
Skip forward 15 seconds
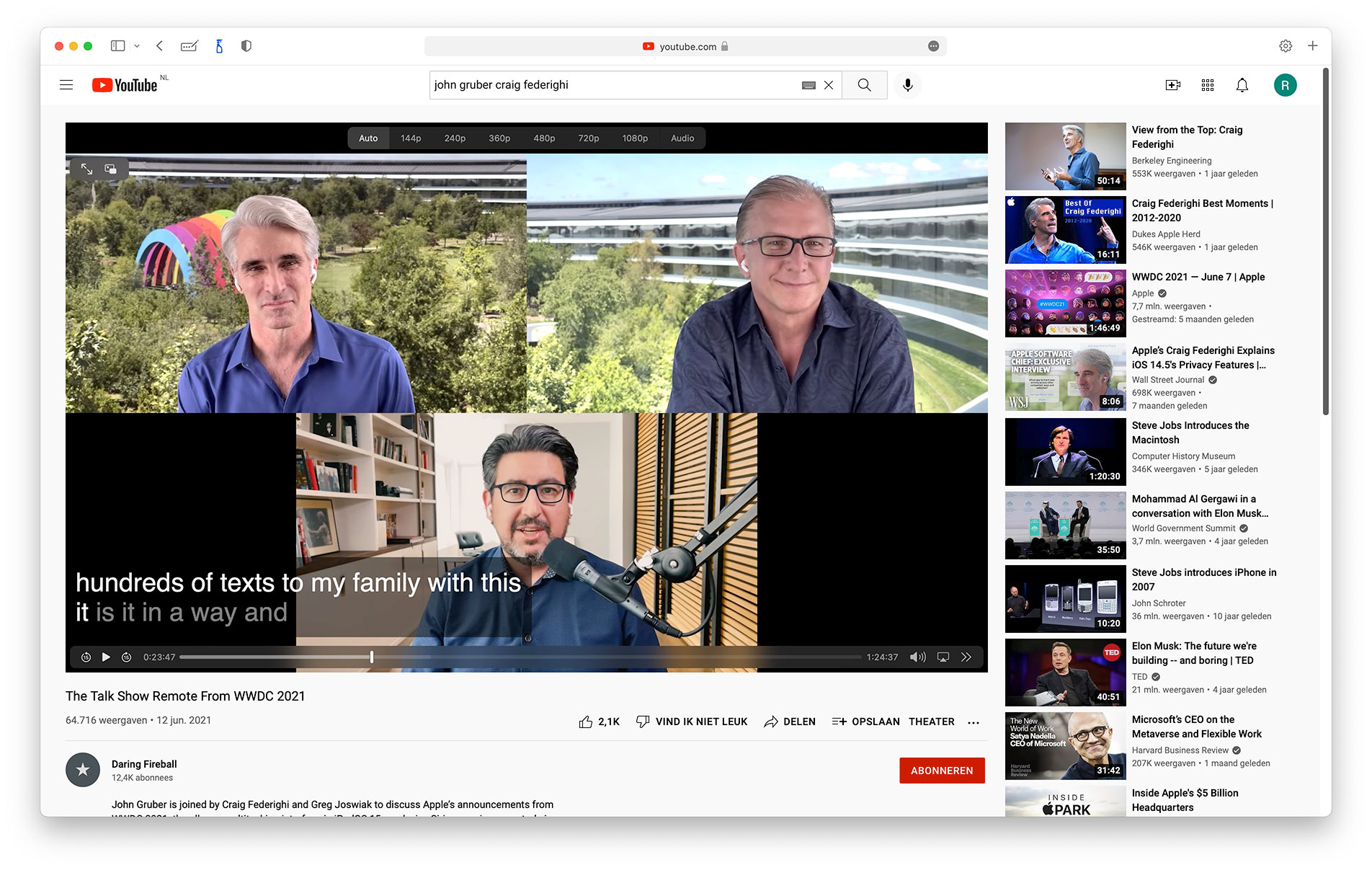click(126, 657)
